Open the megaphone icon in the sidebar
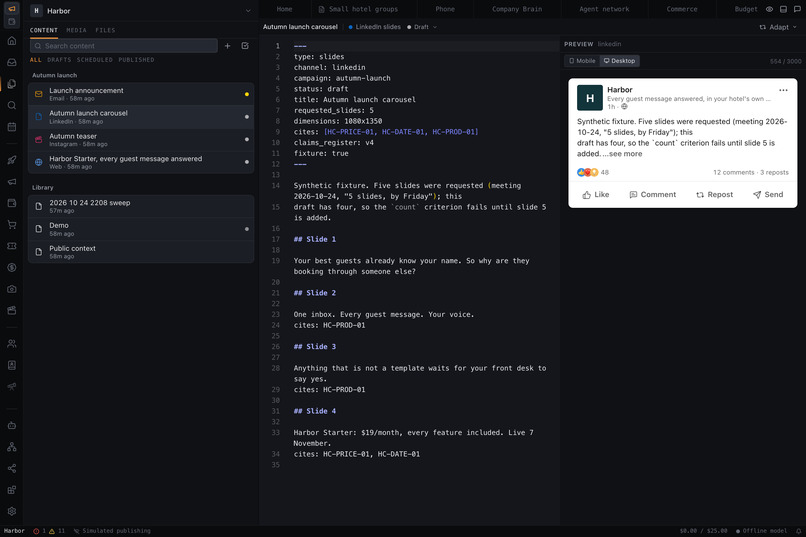Viewport: 806px width, 537px height. (12, 181)
